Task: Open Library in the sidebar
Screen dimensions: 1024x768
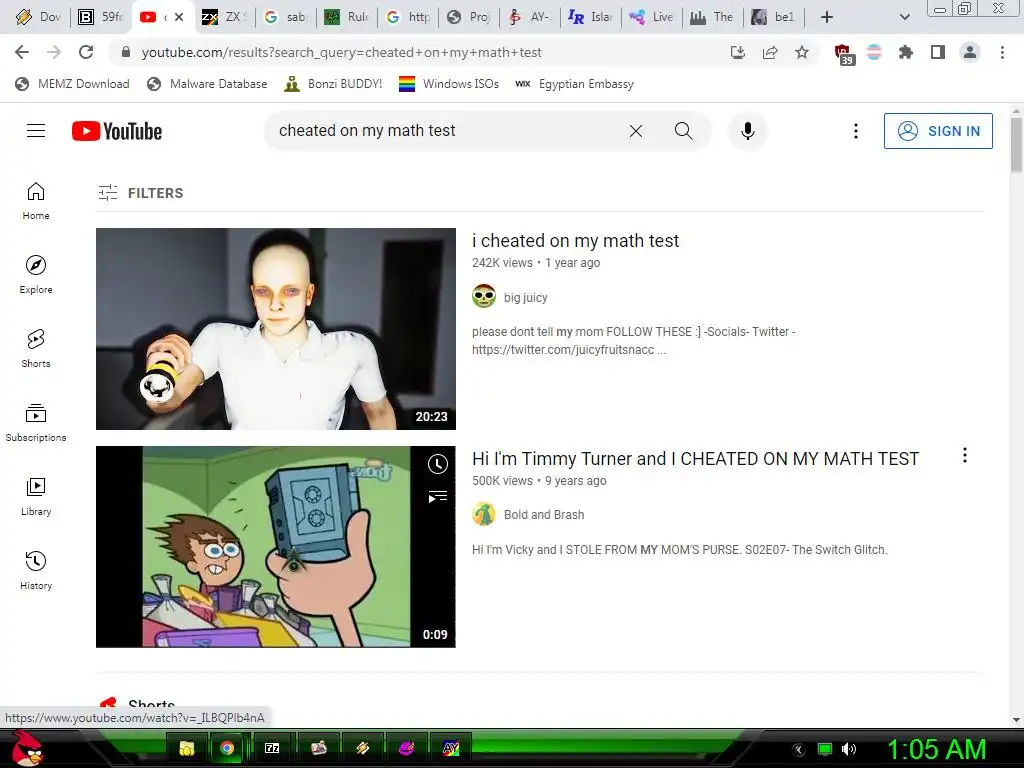Action: coord(36,496)
